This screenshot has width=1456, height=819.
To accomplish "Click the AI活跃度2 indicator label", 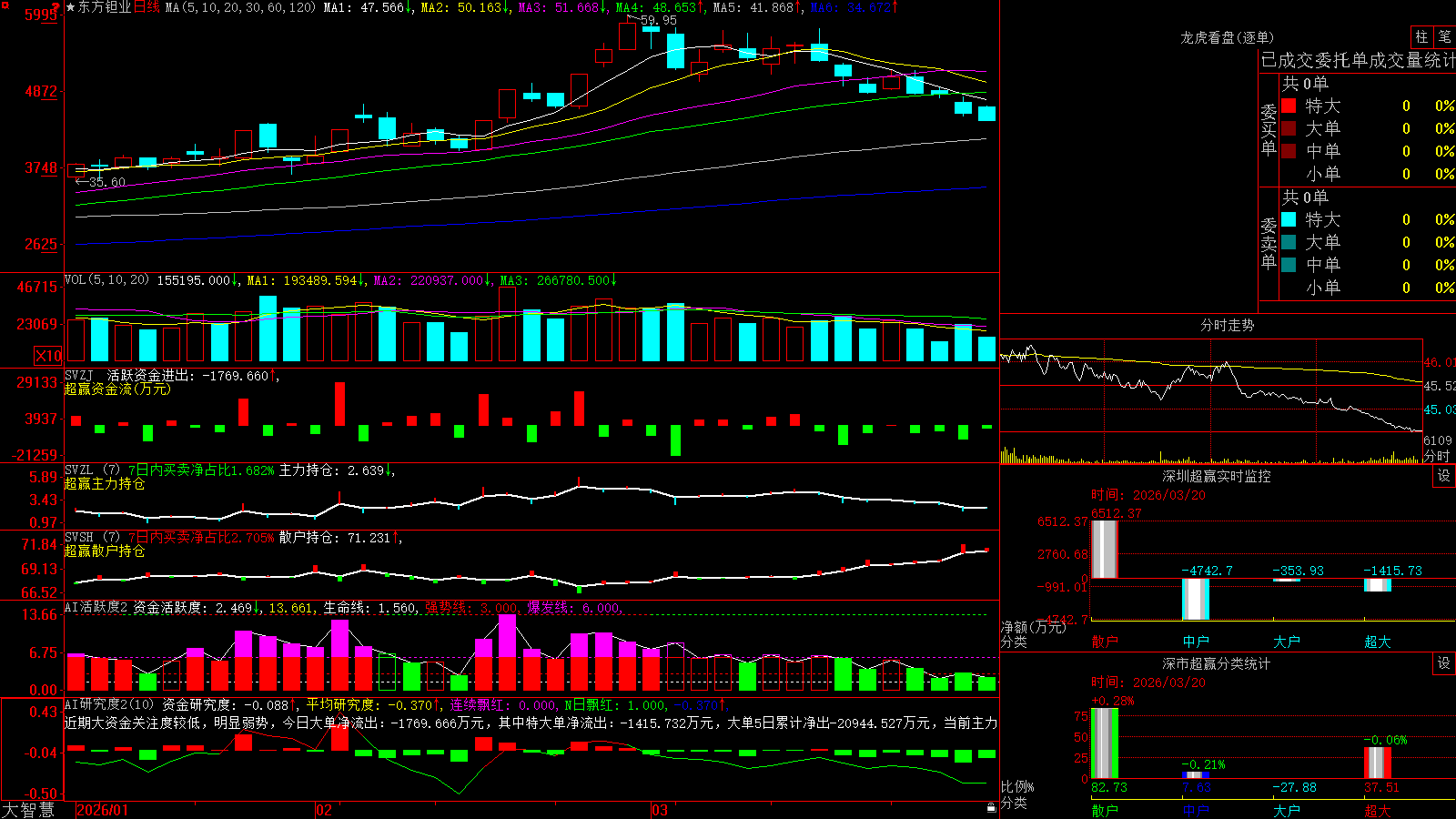I will tap(96, 607).
